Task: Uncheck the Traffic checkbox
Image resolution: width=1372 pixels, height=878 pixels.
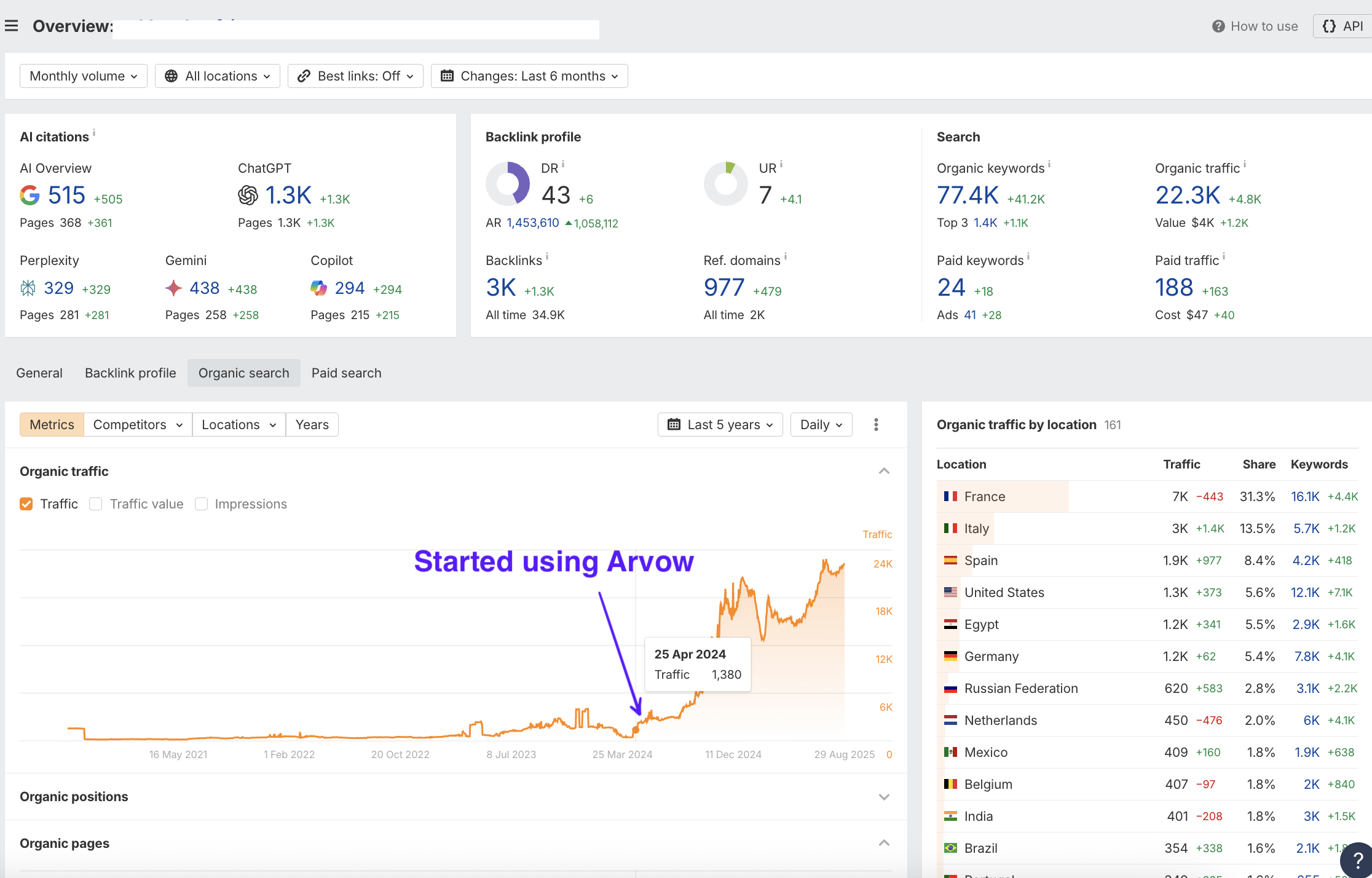Action: click(26, 504)
